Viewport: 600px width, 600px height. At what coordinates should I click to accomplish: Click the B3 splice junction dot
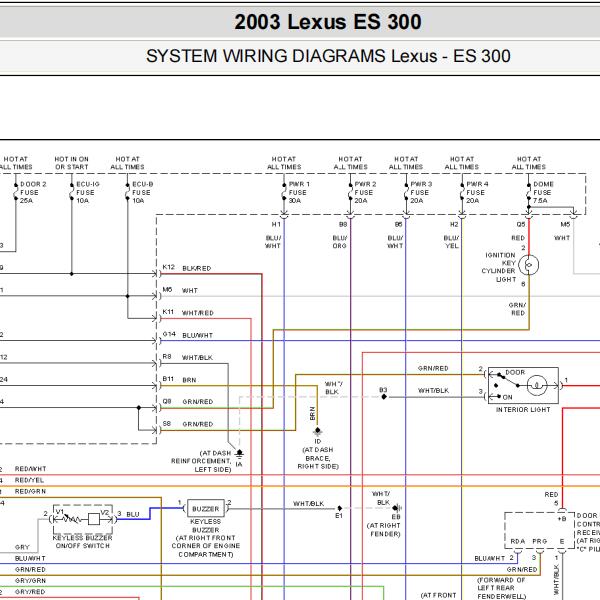[x=384, y=397]
